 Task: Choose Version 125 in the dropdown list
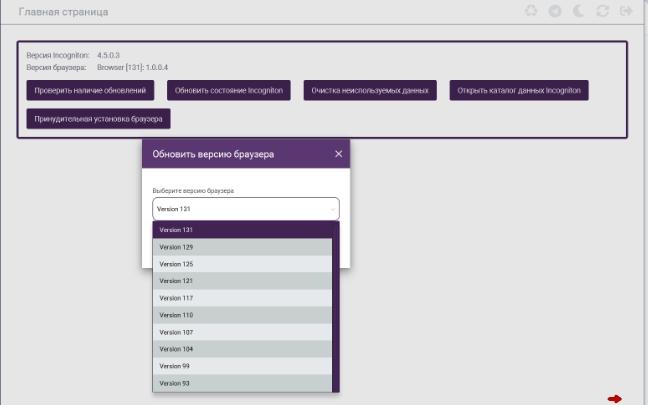click(242, 264)
